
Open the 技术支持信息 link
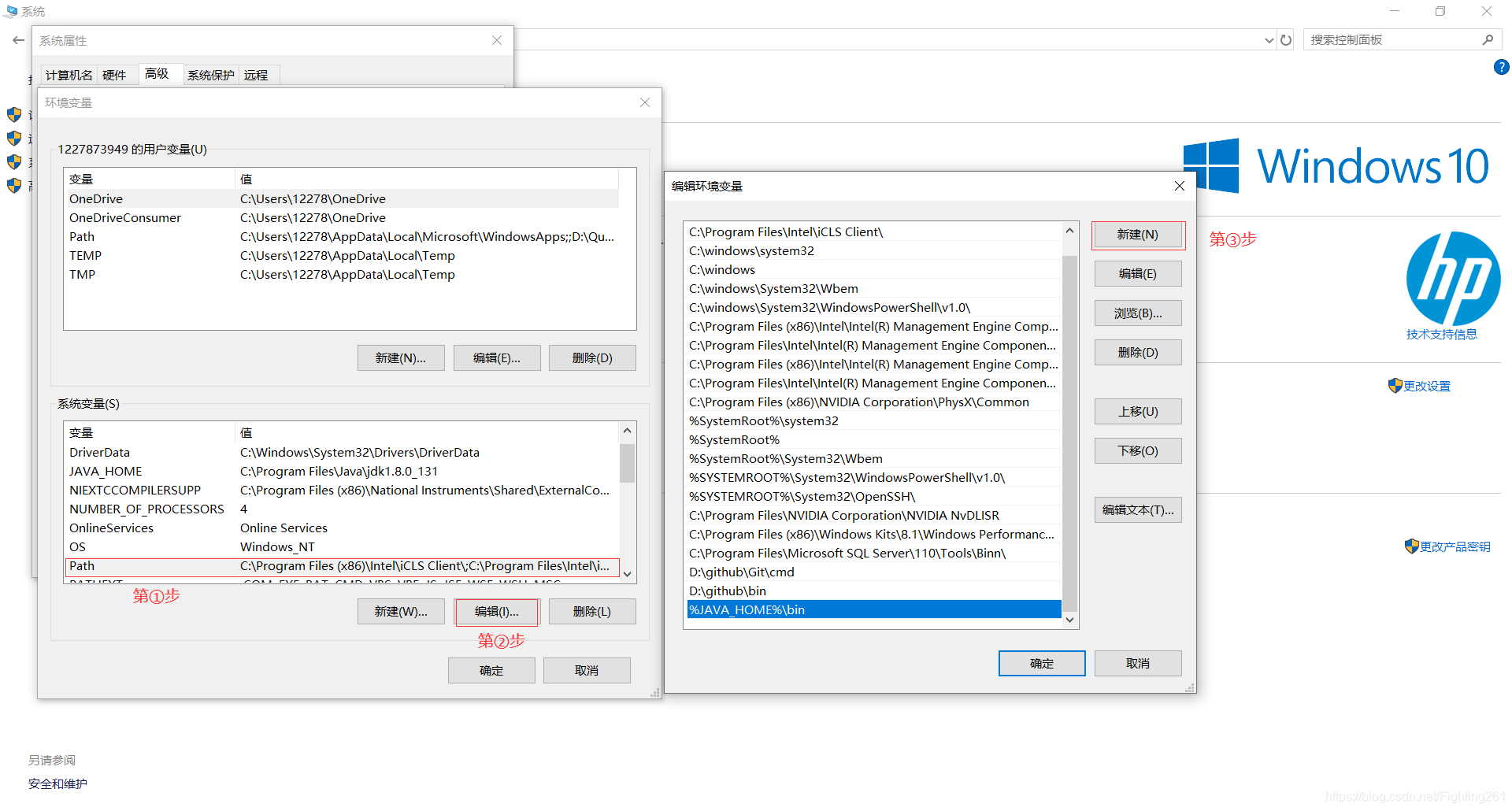(x=1441, y=335)
